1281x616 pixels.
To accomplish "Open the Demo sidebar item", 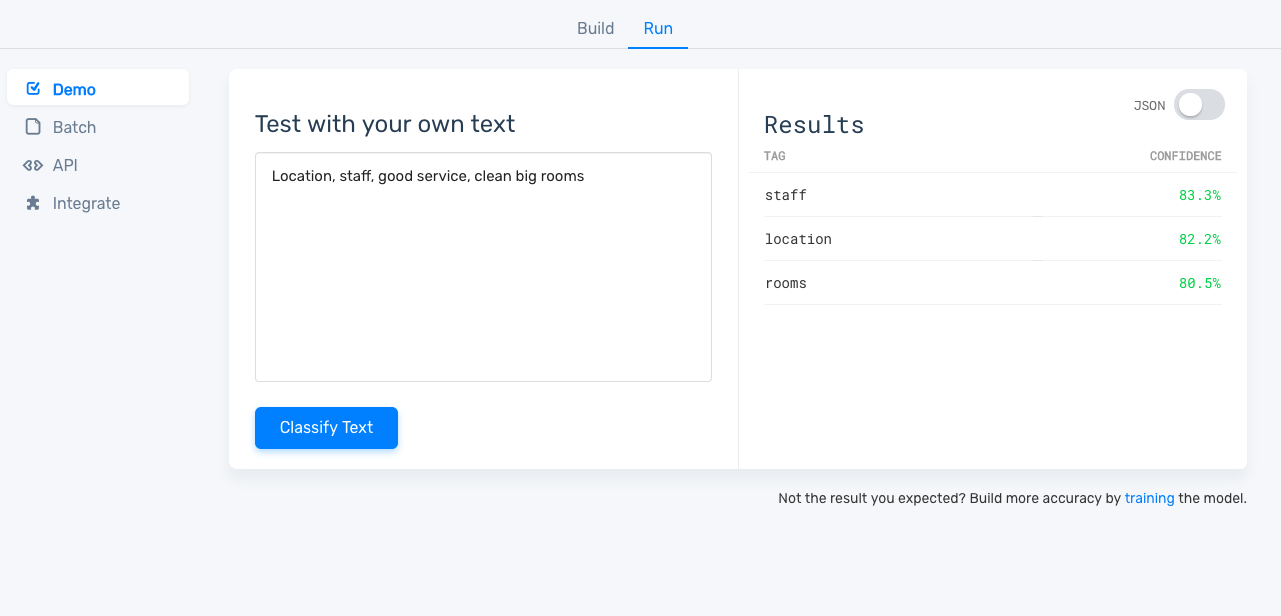I will click(74, 89).
